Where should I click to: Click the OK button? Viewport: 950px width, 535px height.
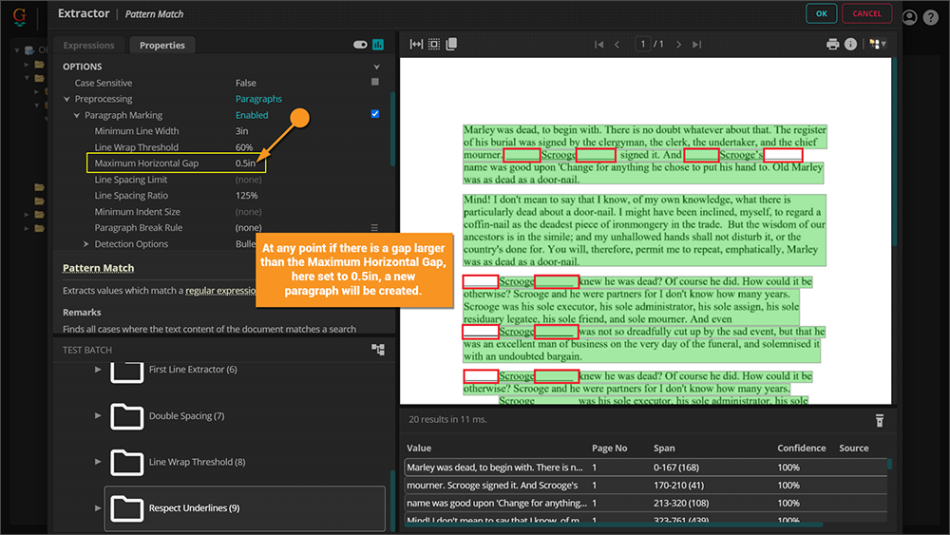pos(821,13)
